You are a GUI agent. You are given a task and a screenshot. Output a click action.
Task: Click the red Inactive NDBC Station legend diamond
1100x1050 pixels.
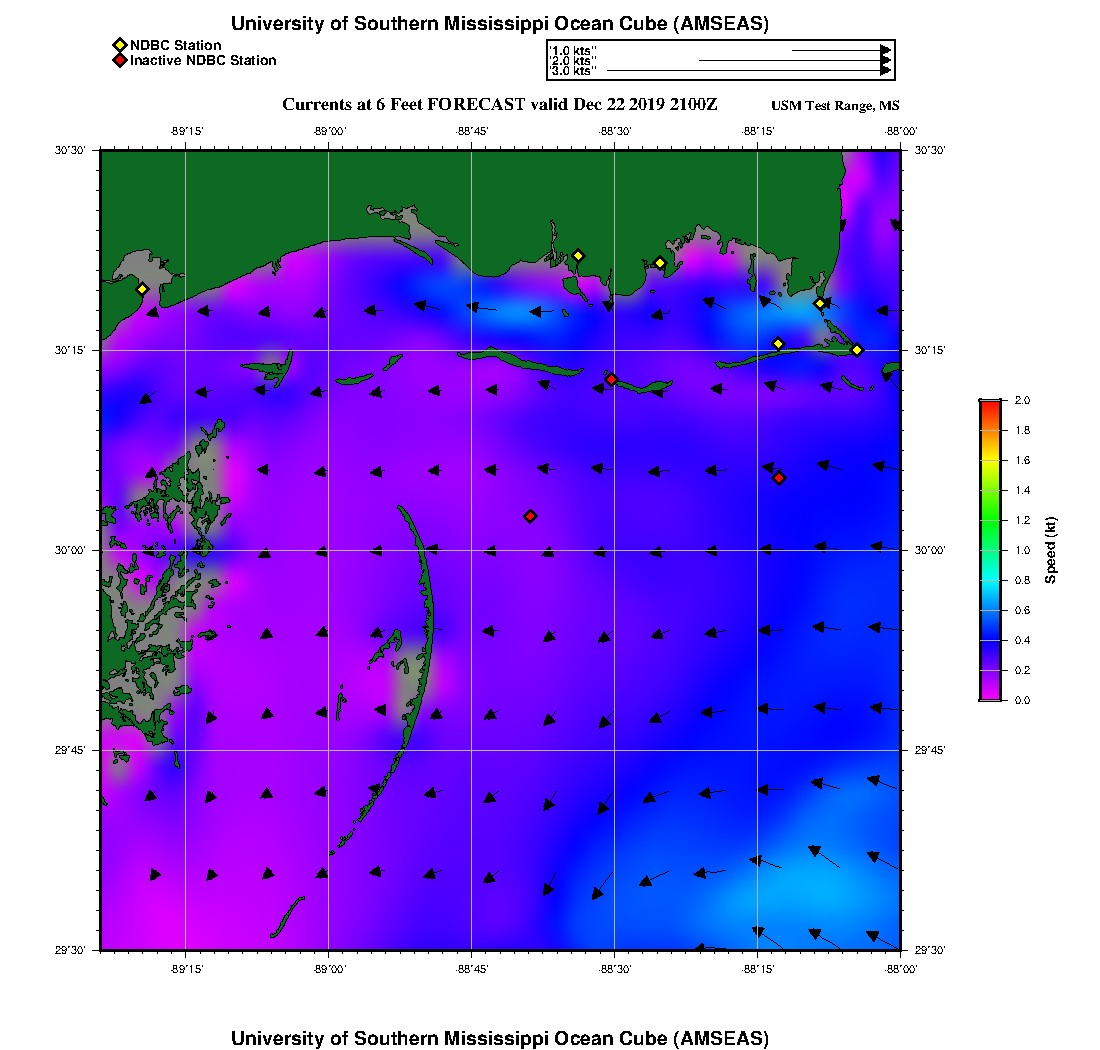pyautogui.click(x=120, y=60)
